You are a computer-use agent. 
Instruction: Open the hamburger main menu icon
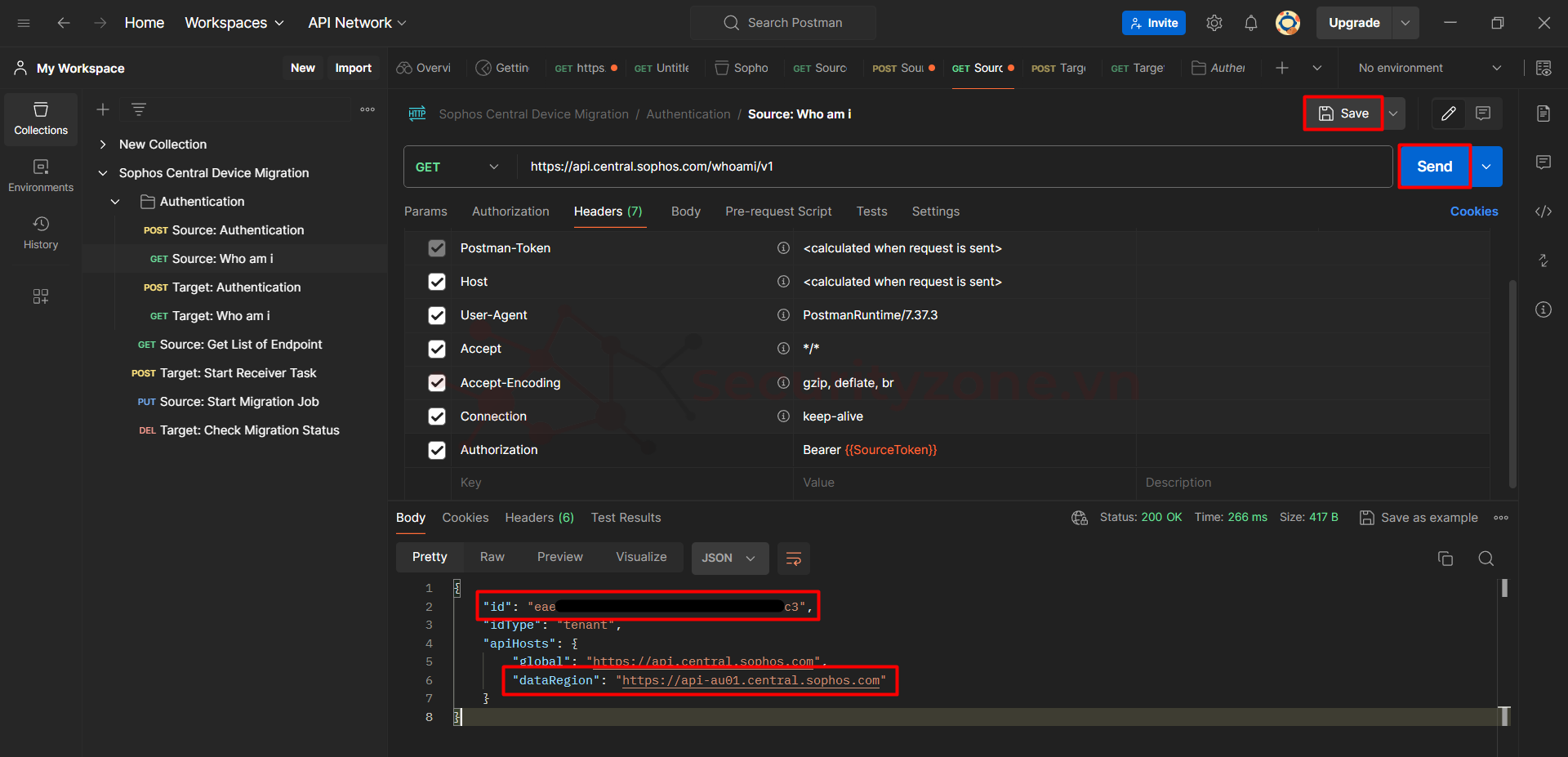(24, 23)
